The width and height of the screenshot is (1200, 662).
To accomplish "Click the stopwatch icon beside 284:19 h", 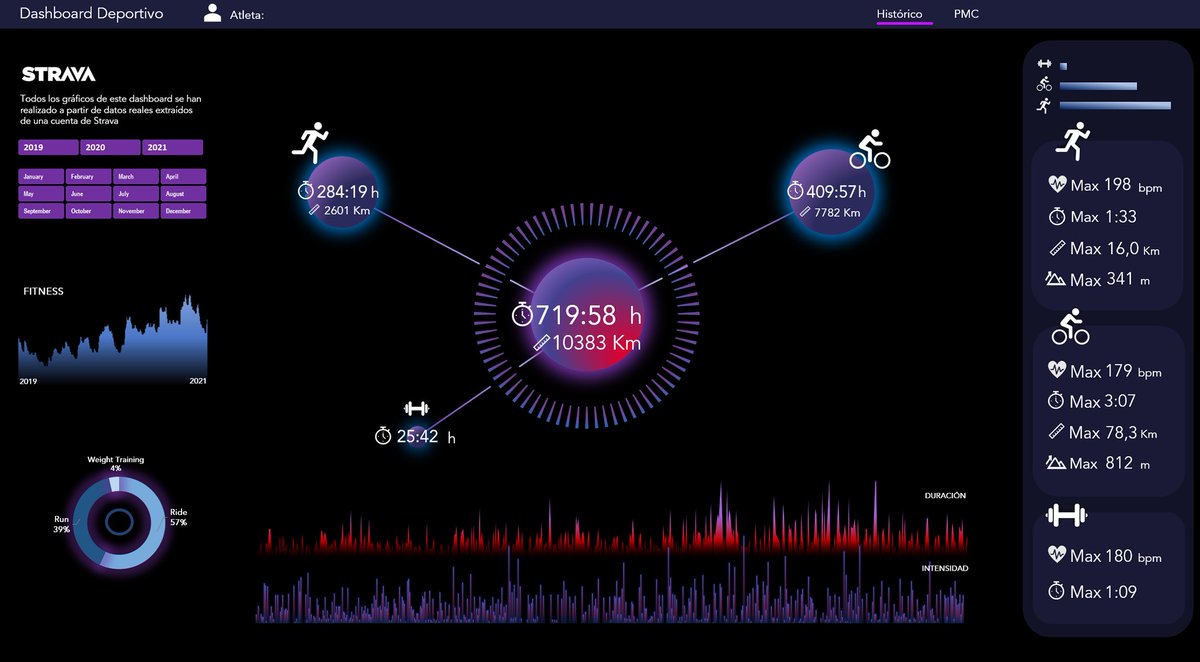I will [306, 190].
